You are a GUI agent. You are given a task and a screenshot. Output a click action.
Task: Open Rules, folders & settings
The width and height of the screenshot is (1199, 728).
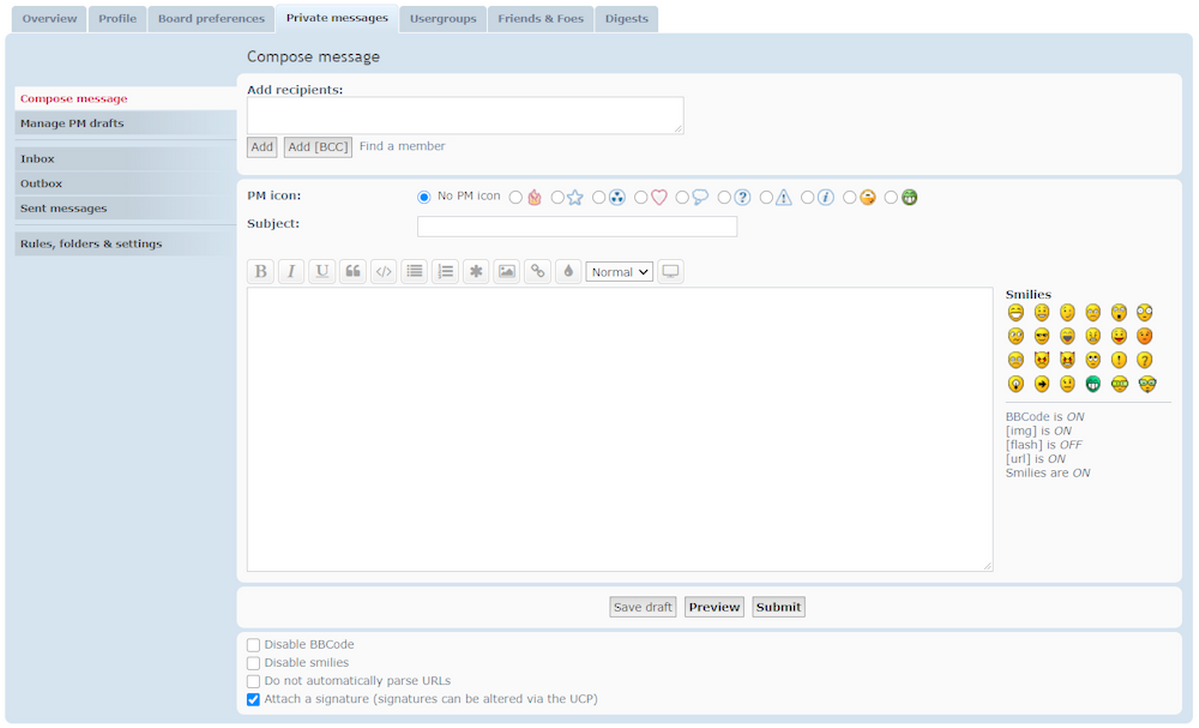125,244
